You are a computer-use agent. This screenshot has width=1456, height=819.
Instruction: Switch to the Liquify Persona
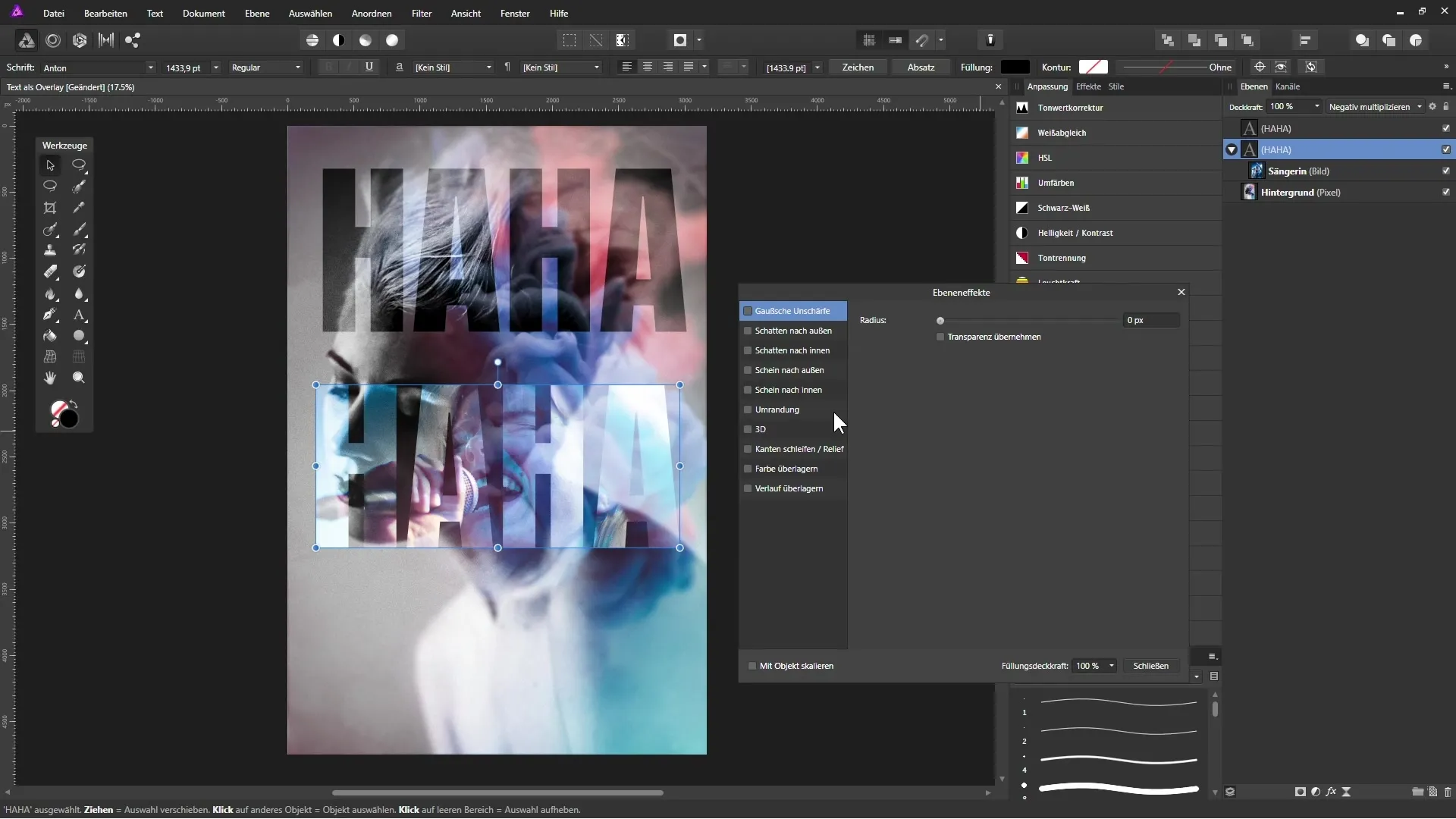click(x=53, y=40)
